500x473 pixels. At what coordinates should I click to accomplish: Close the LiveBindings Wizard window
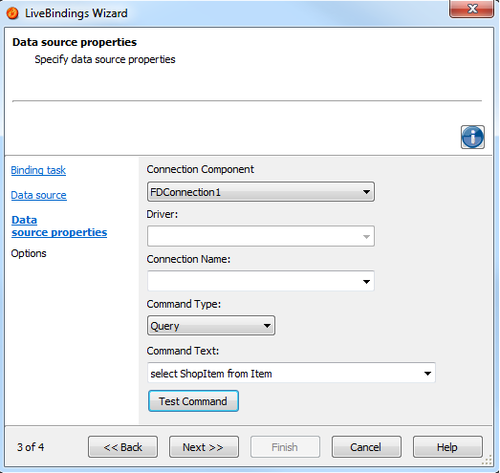(x=472, y=9)
